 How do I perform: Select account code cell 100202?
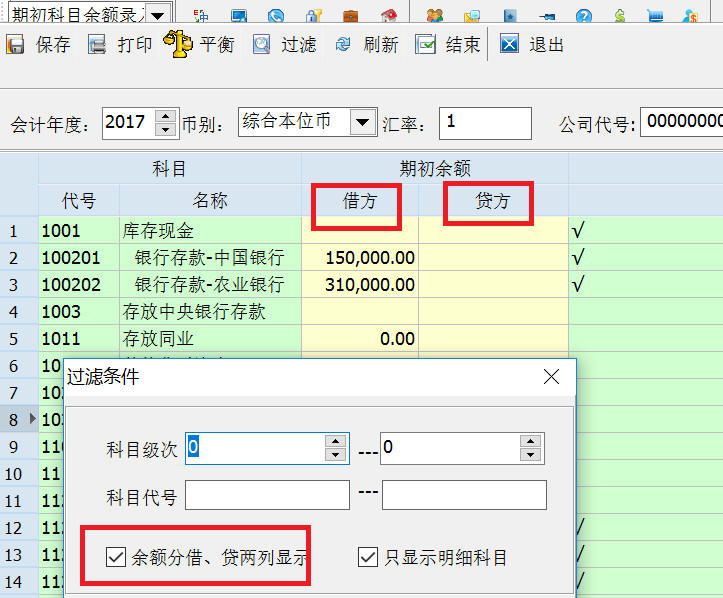click(x=79, y=284)
